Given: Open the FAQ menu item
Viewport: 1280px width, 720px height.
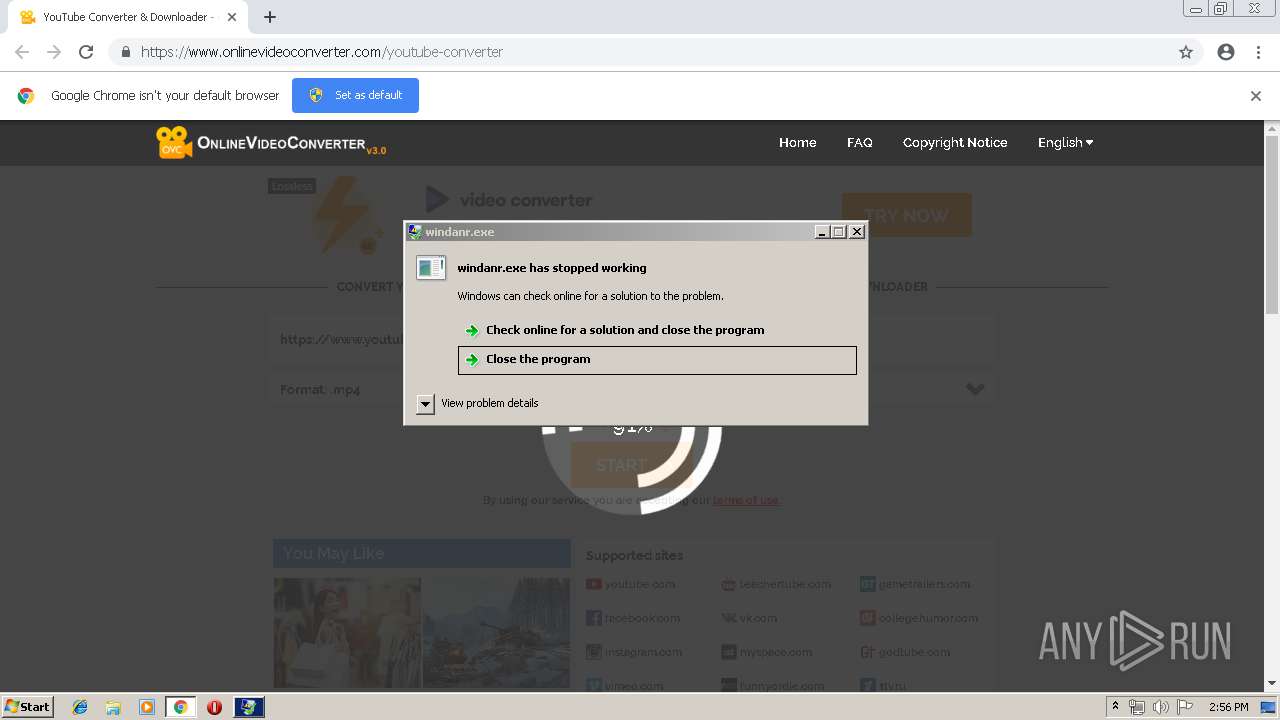Looking at the screenshot, I should click(x=860, y=143).
